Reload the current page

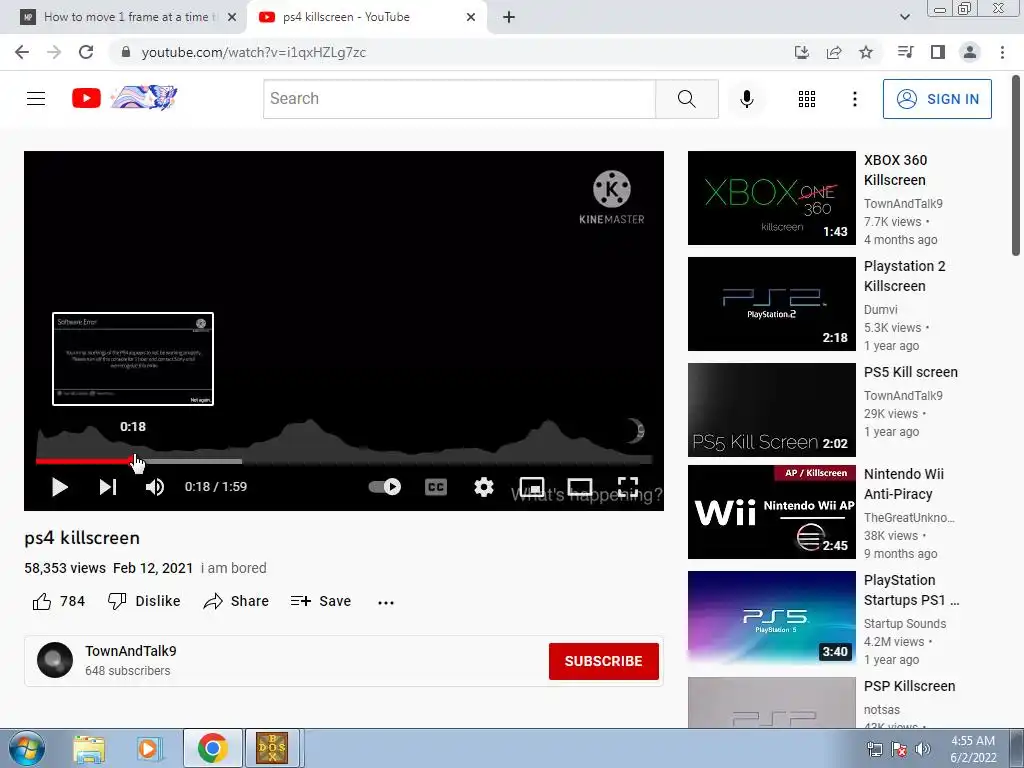tap(86, 52)
